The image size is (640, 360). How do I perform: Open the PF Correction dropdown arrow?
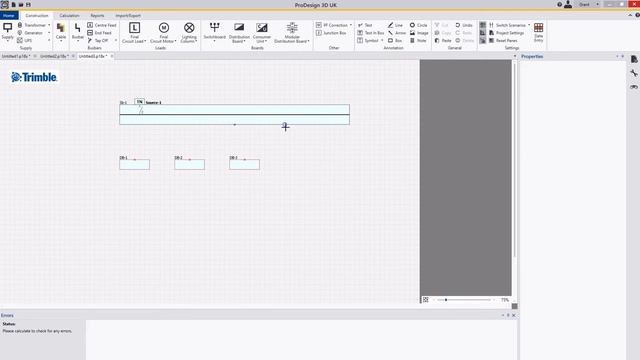pyautogui.click(x=351, y=25)
